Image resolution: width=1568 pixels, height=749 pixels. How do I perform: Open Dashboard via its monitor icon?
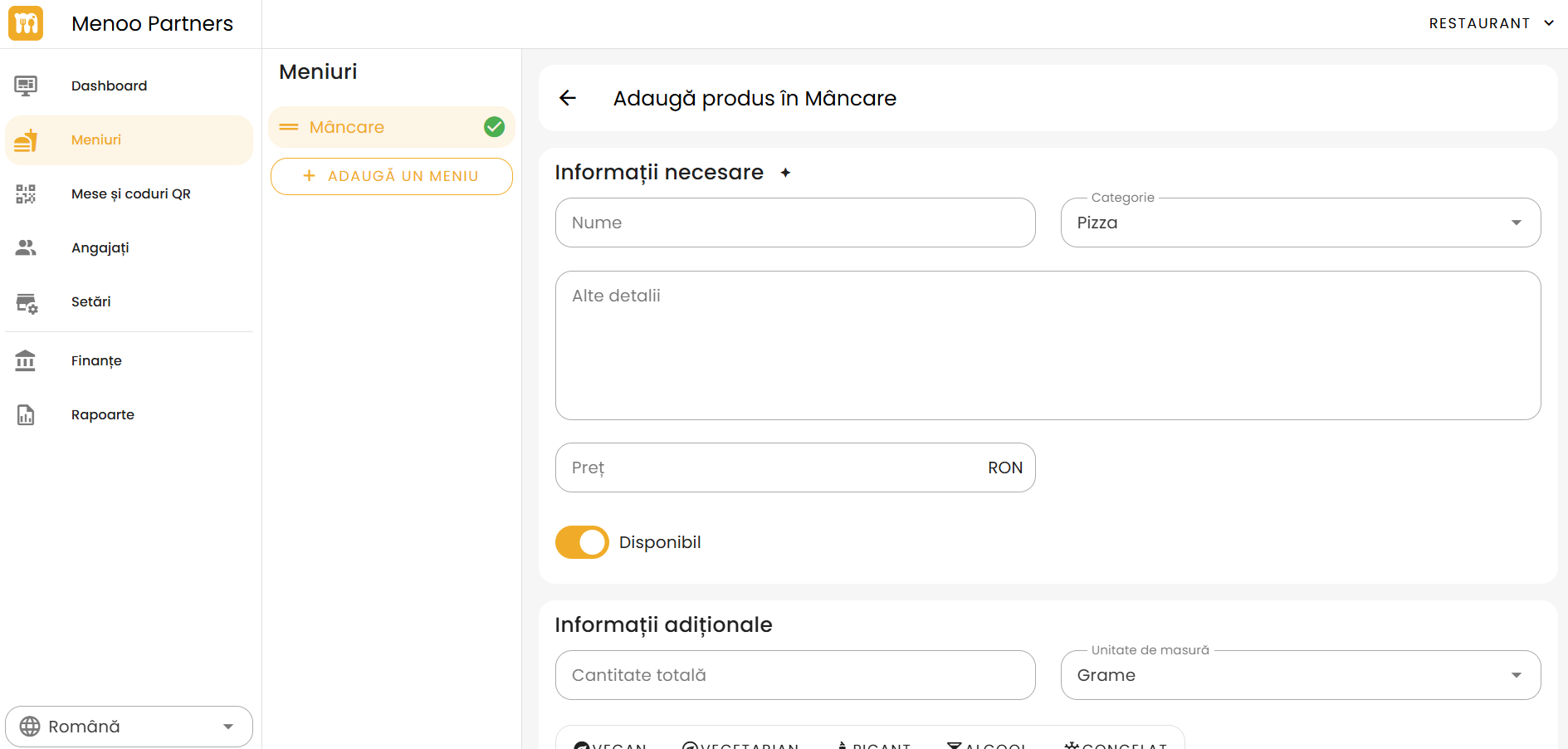pyautogui.click(x=26, y=86)
